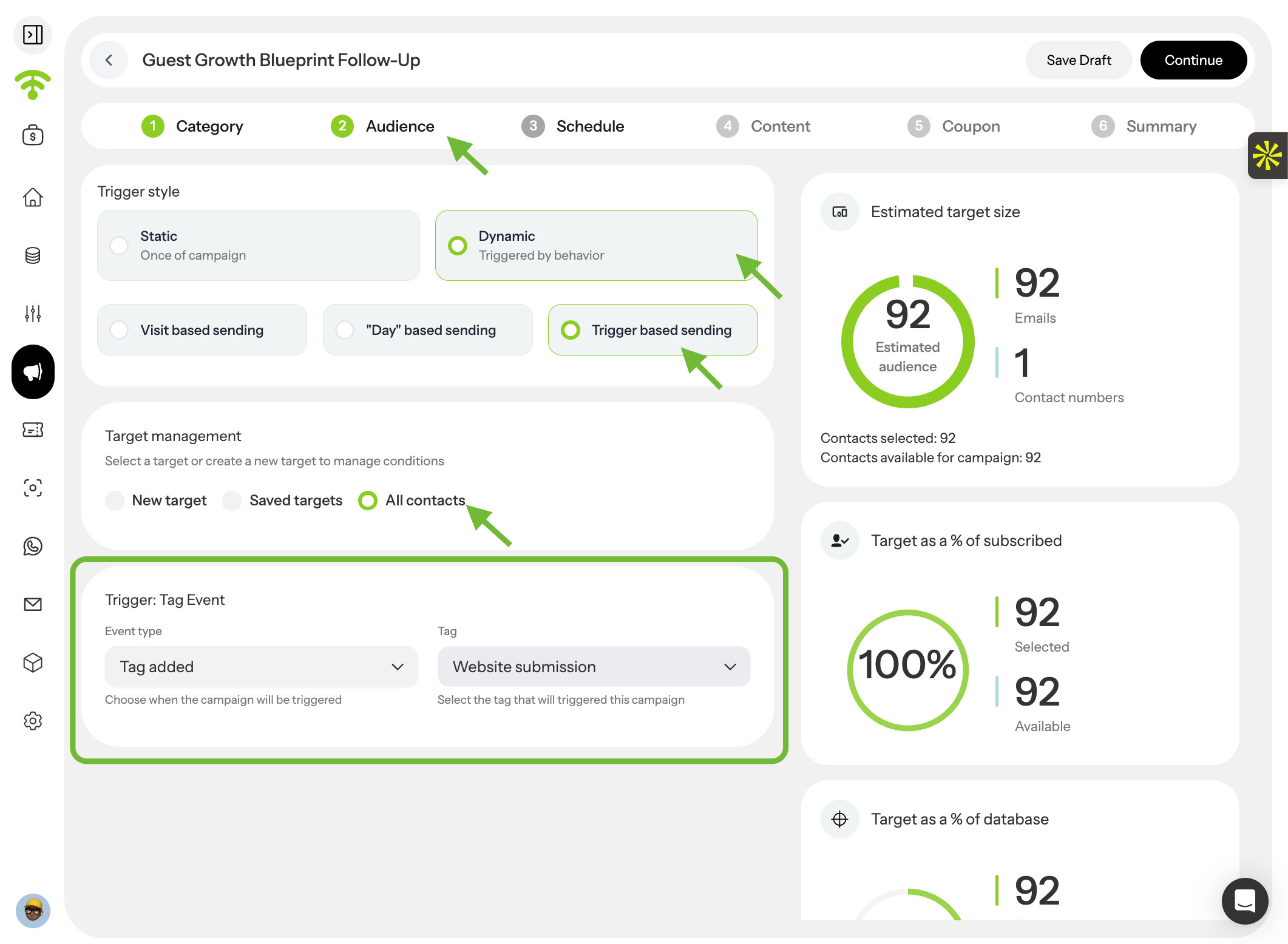Click the 92 Estimated audience donut chart
The width and height of the screenshot is (1288, 944).
point(908,342)
